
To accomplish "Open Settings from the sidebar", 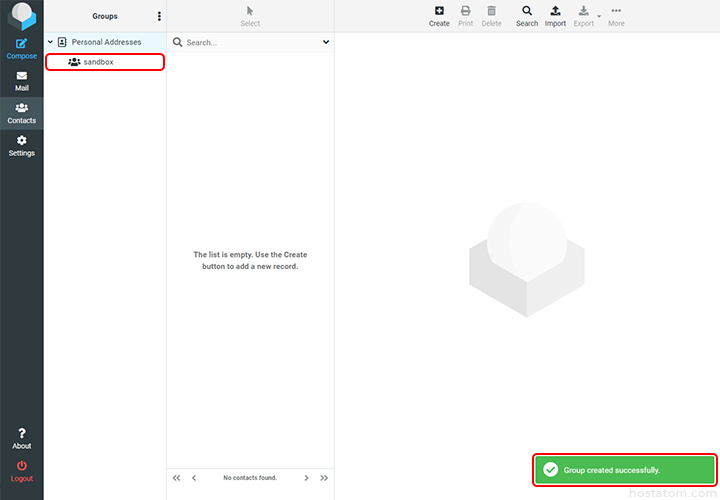I will (x=21, y=146).
